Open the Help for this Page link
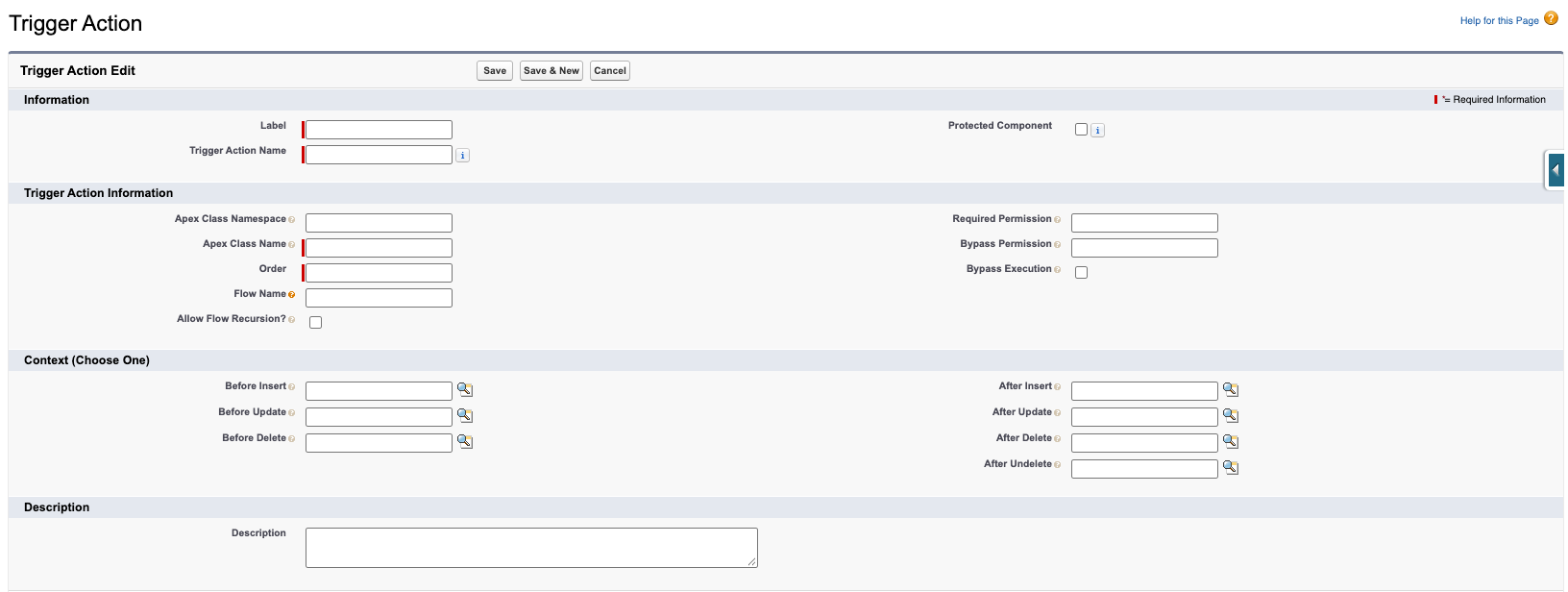Image resolution: width=1568 pixels, height=592 pixels. tap(1499, 21)
